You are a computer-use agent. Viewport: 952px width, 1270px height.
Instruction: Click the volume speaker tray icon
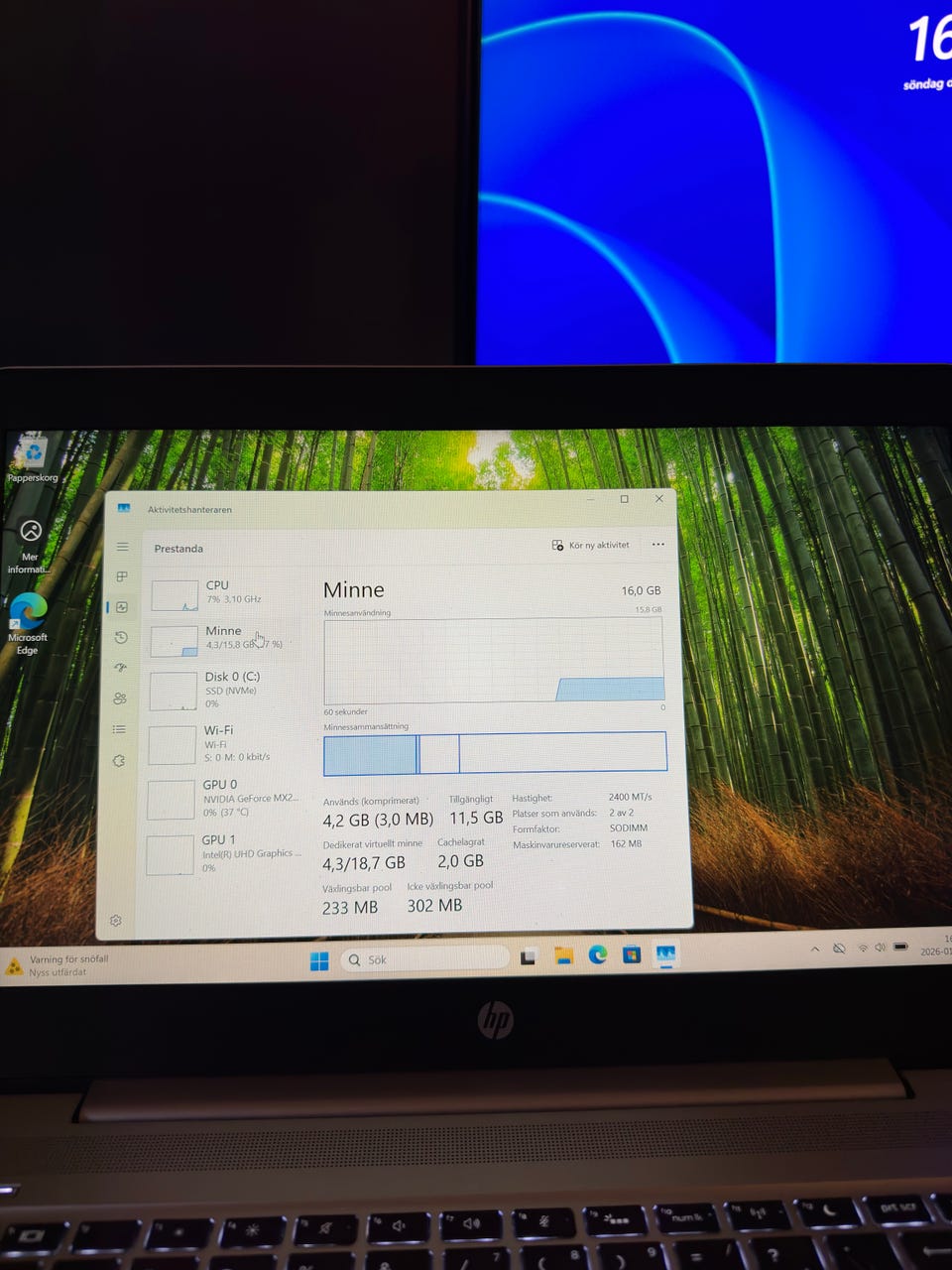click(880, 948)
